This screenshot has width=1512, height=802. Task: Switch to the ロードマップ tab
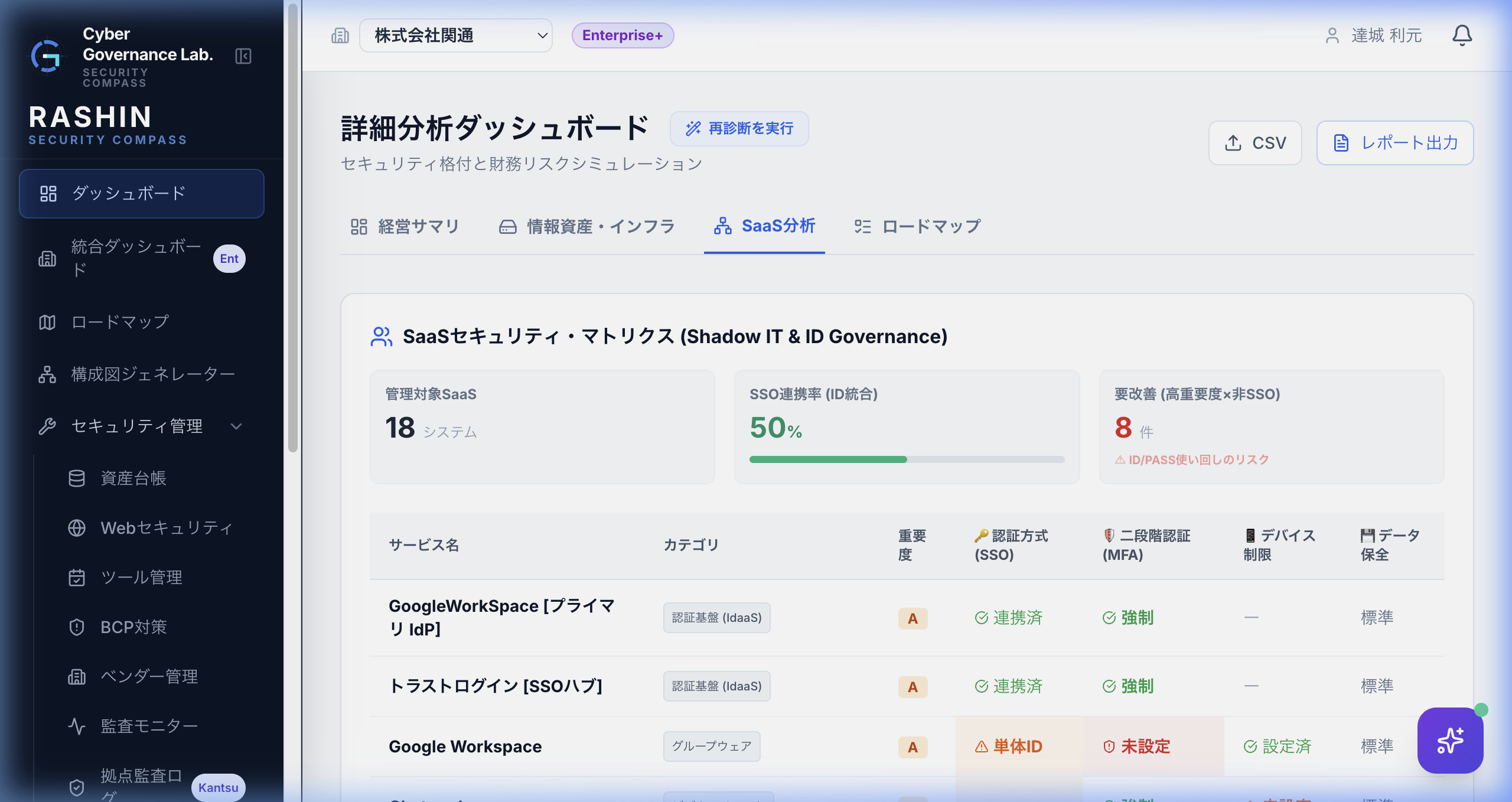tap(917, 227)
